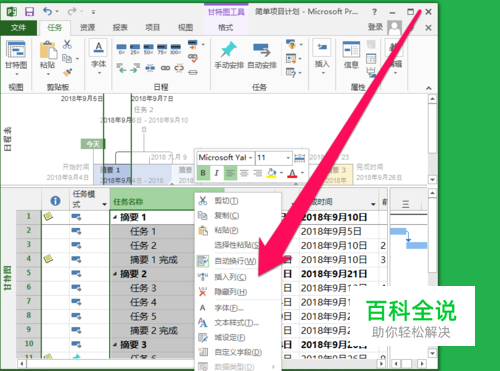Viewport: 500px width, 371px height.
Task: Click the link tasks chain icon
Action: pos(165,68)
